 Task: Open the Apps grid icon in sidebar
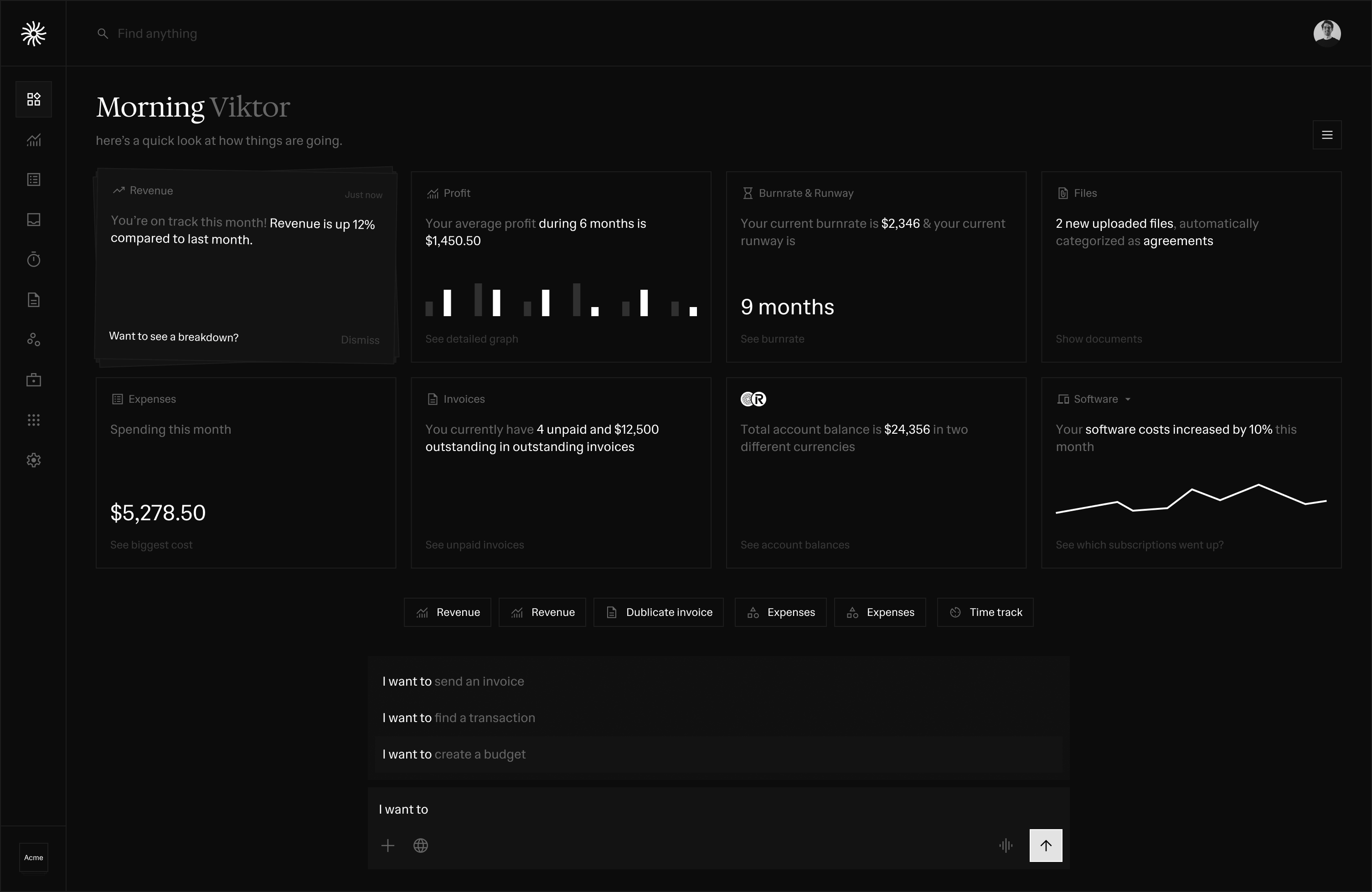coord(33,420)
